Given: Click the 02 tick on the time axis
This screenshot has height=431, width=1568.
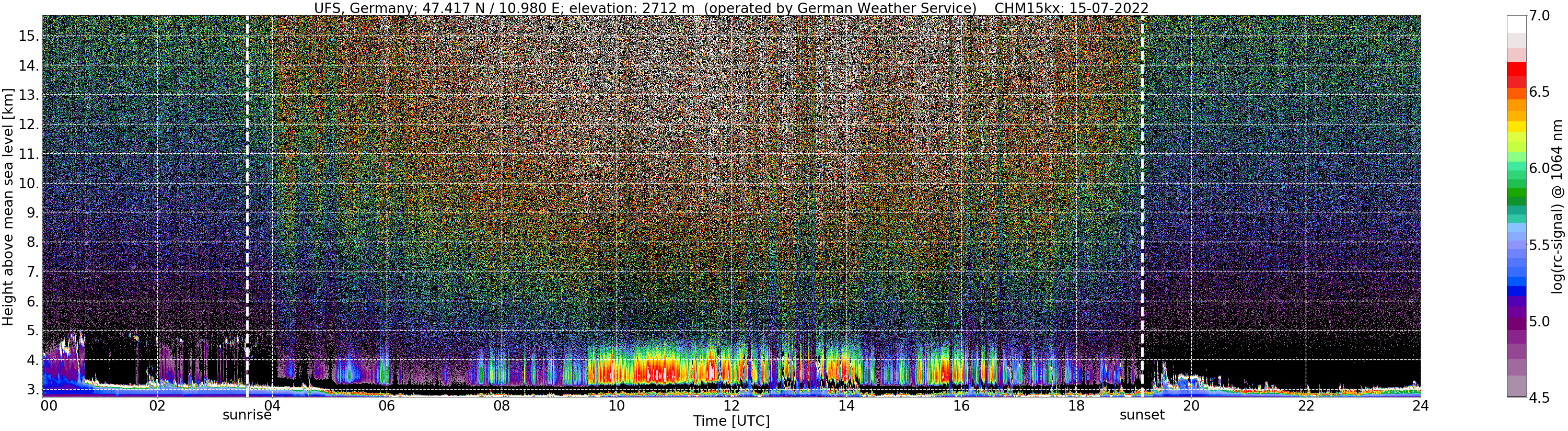Looking at the screenshot, I should click(x=157, y=406).
